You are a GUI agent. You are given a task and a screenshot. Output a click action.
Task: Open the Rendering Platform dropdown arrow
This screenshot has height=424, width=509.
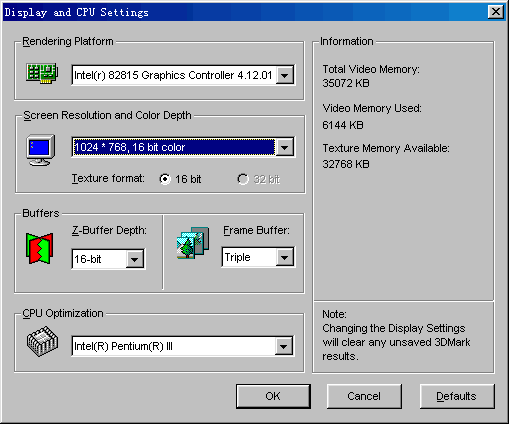click(x=285, y=75)
